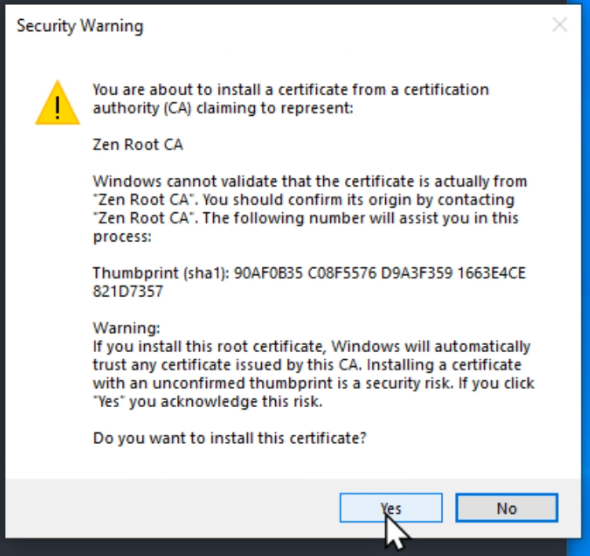
Task: Click No to decline certificate installation
Action: coord(506,508)
